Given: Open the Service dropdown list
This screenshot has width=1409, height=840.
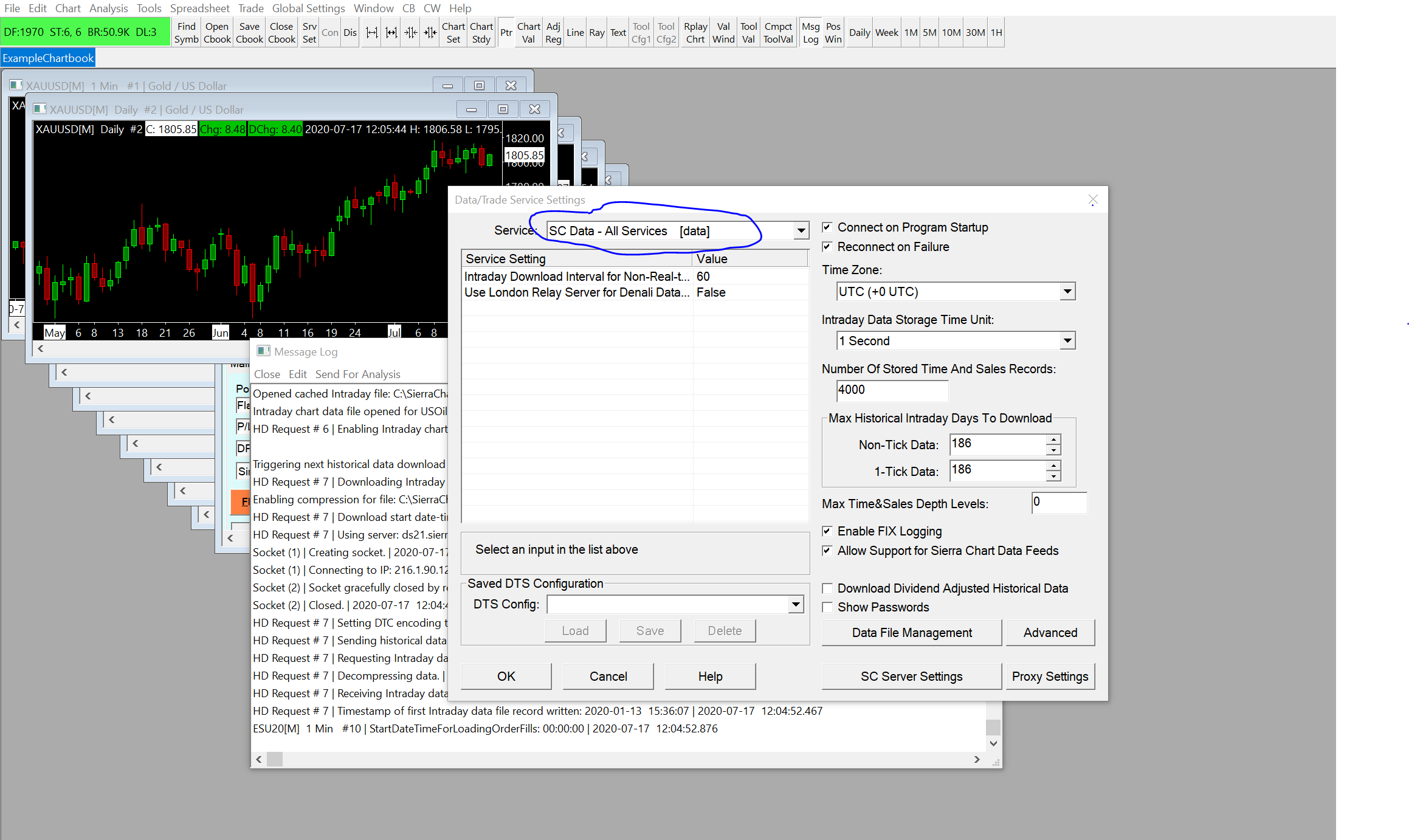Looking at the screenshot, I should pyautogui.click(x=801, y=231).
